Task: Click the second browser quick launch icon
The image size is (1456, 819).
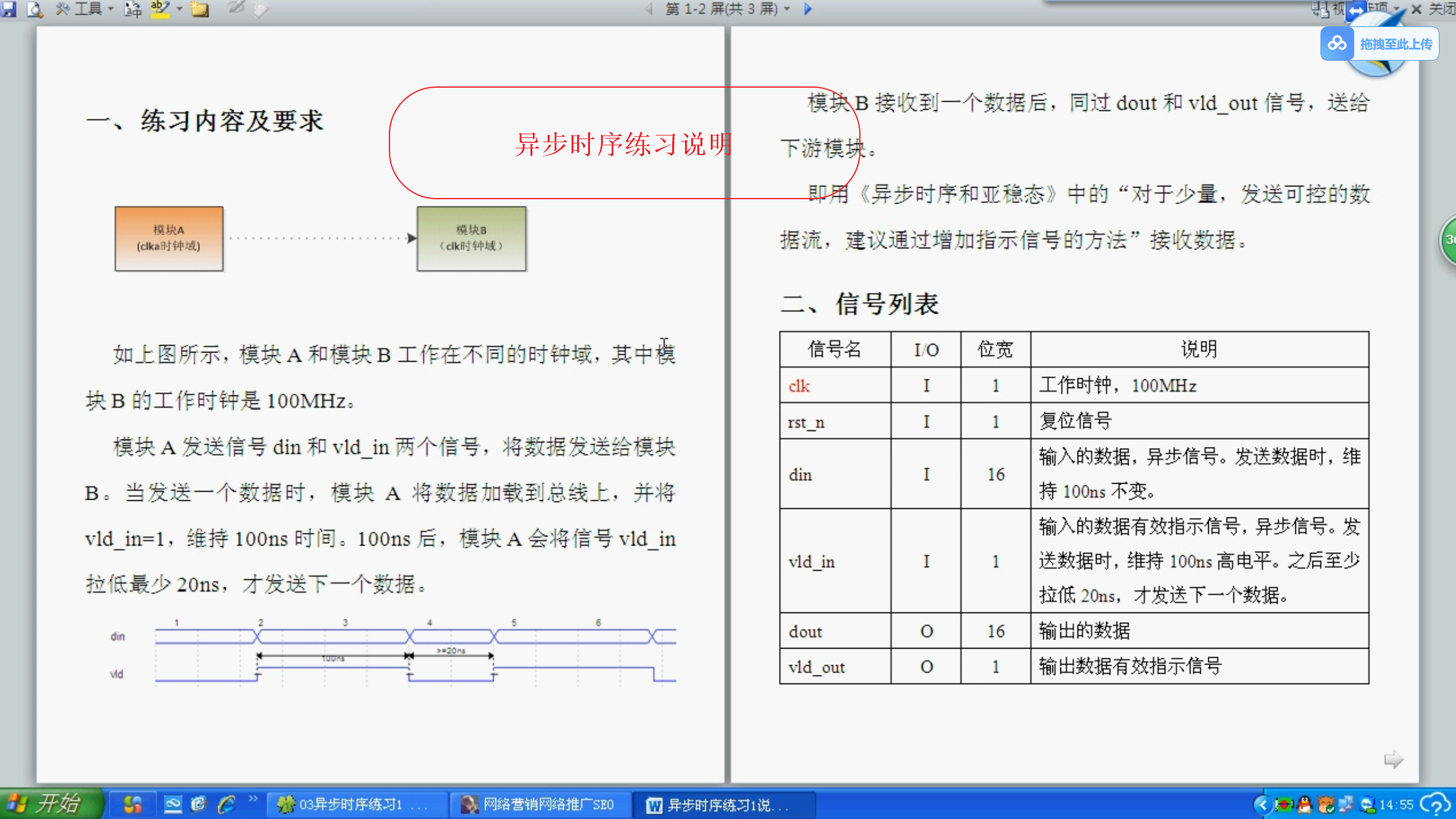Action: (199, 804)
